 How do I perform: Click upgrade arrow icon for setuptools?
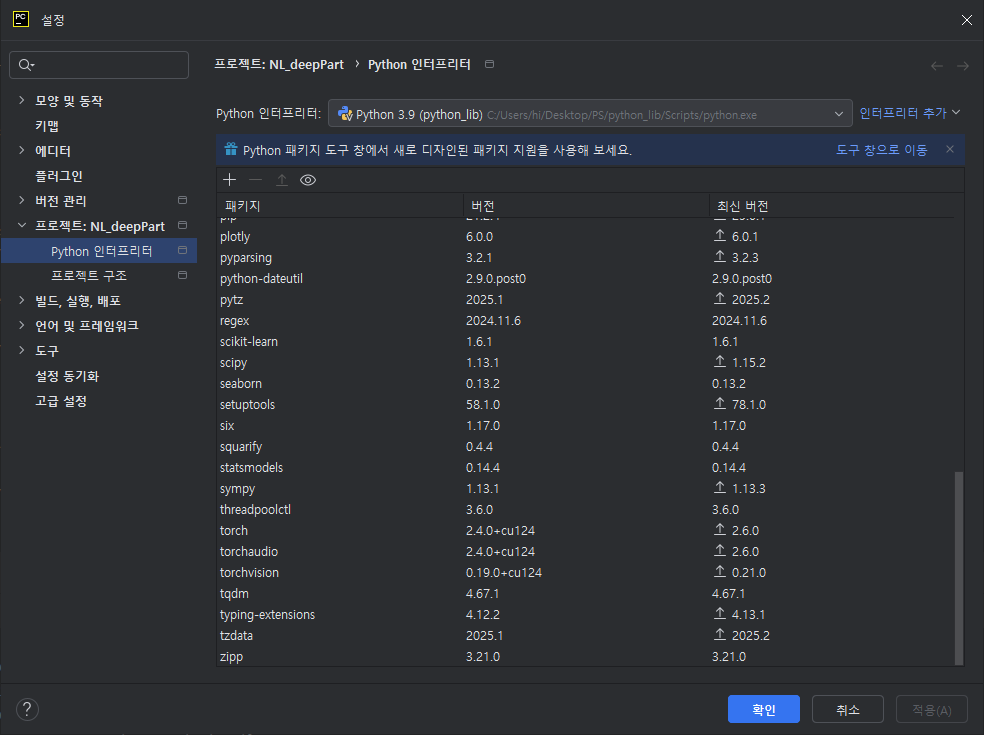click(720, 404)
